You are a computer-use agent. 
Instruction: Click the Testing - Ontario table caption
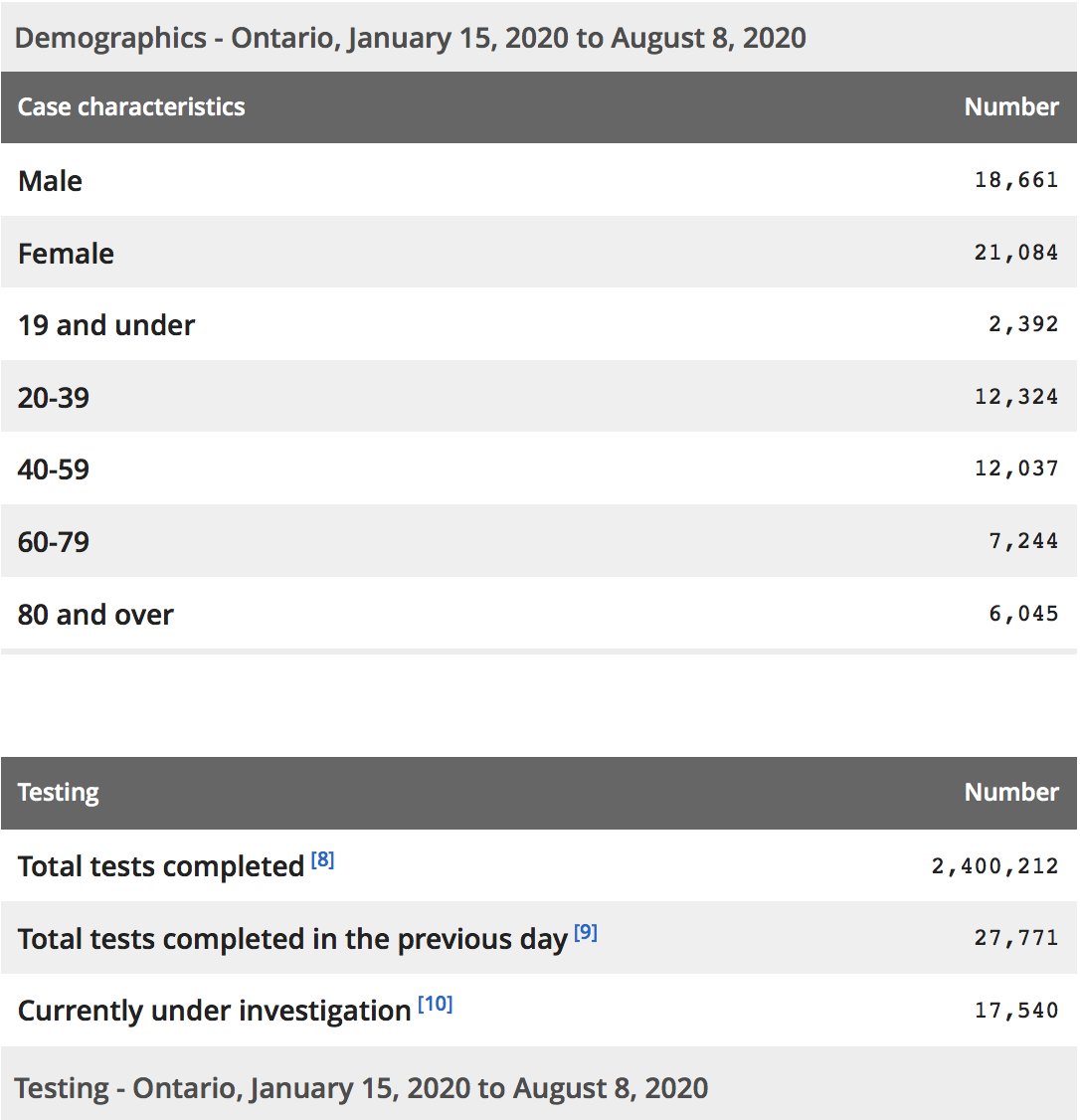pos(361,1088)
